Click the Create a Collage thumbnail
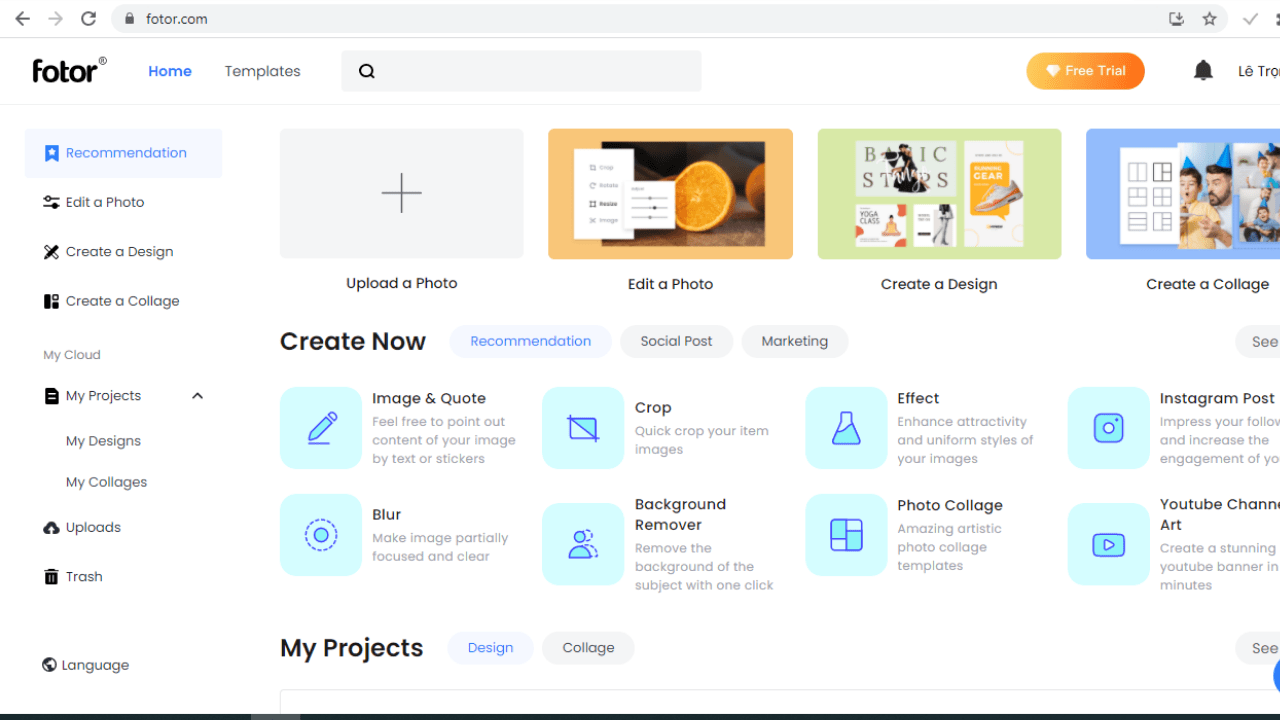 pyautogui.click(x=1183, y=193)
